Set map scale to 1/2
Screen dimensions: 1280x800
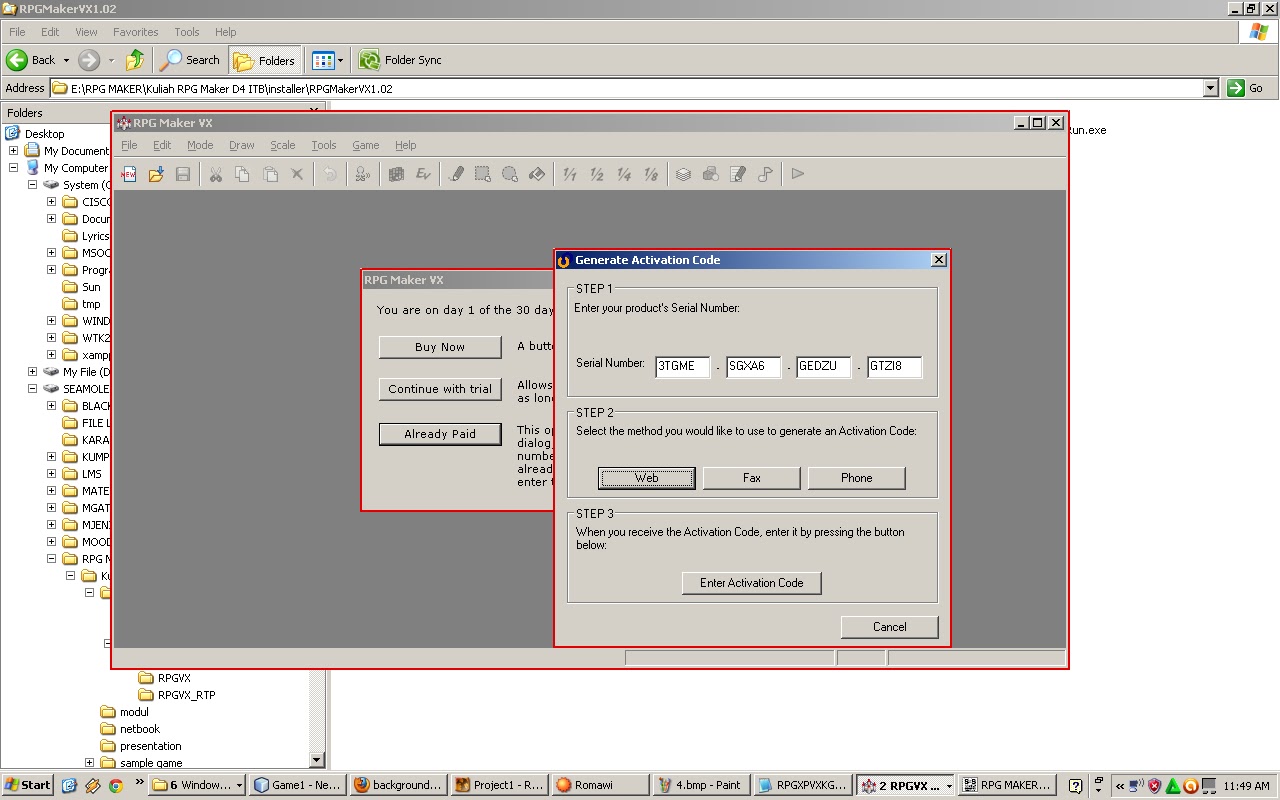(x=597, y=174)
